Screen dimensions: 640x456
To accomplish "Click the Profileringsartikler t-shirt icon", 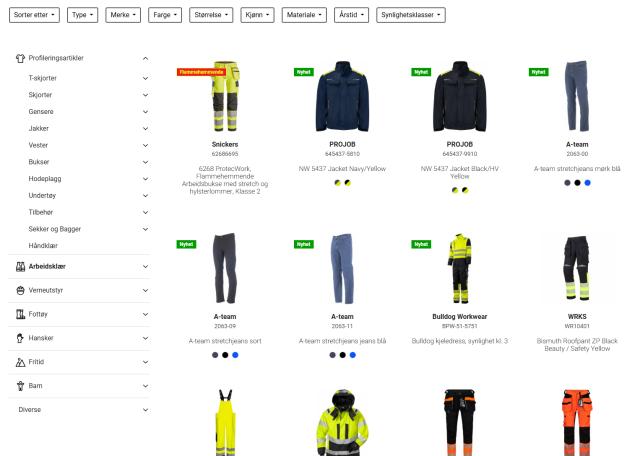I will point(20,58).
